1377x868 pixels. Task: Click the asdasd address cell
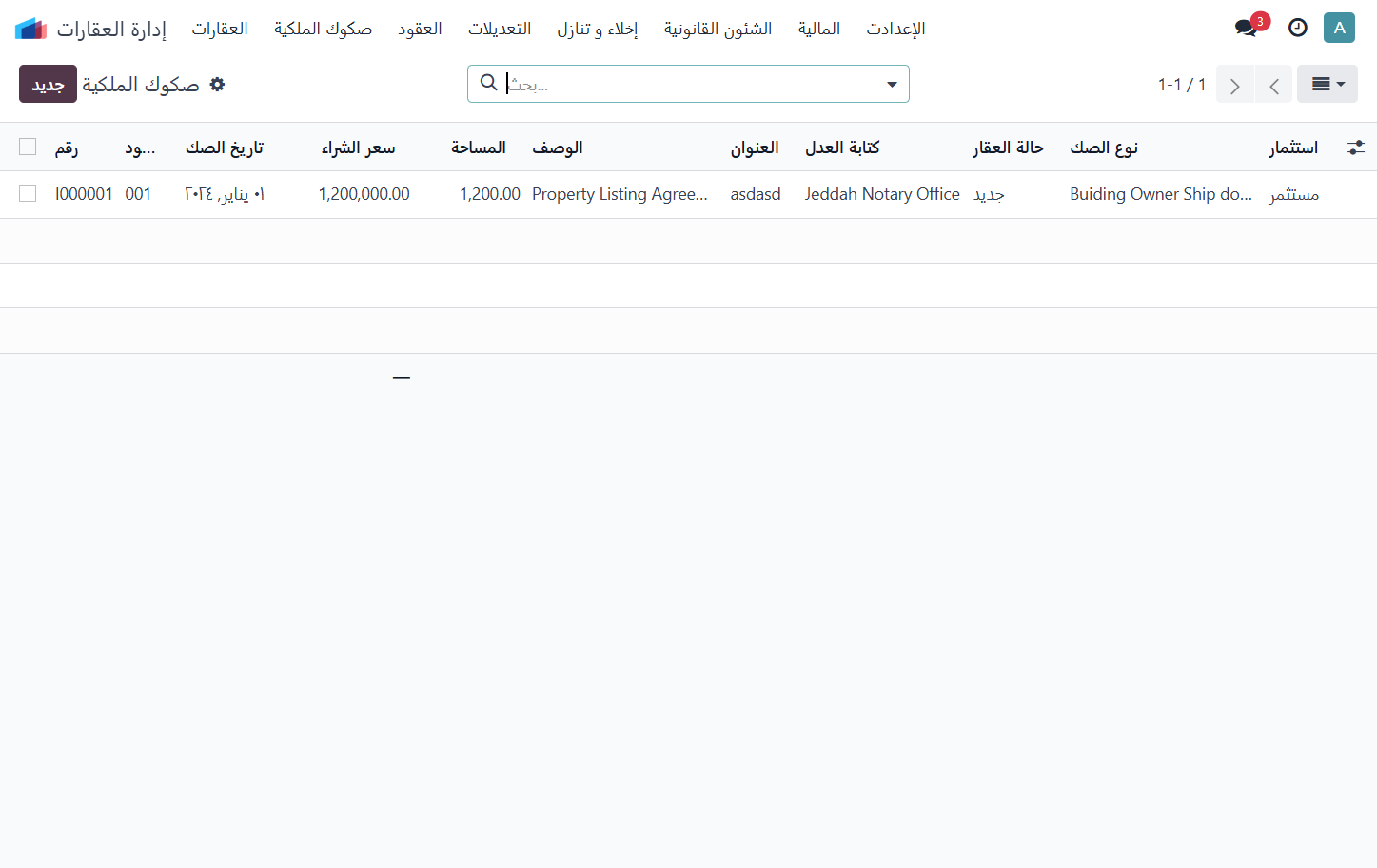coord(756,194)
